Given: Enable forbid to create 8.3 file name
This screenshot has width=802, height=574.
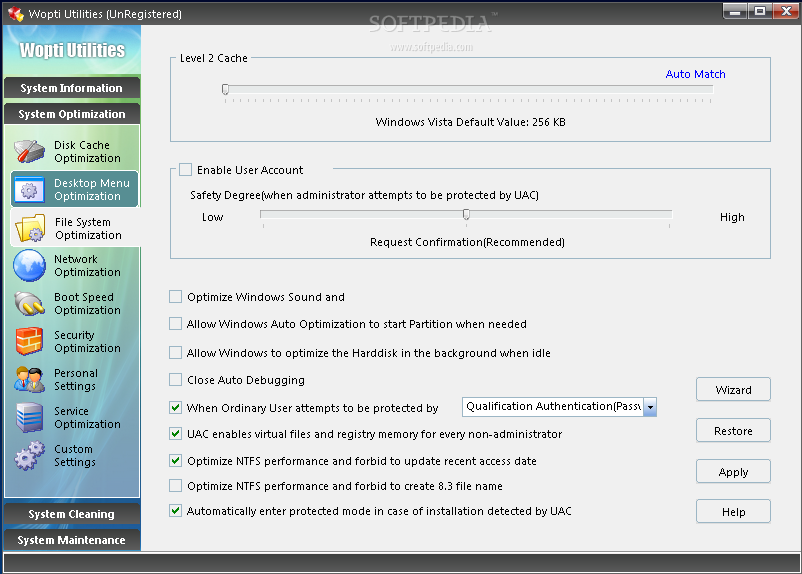Looking at the screenshot, I should pyautogui.click(x=175, y=485).
